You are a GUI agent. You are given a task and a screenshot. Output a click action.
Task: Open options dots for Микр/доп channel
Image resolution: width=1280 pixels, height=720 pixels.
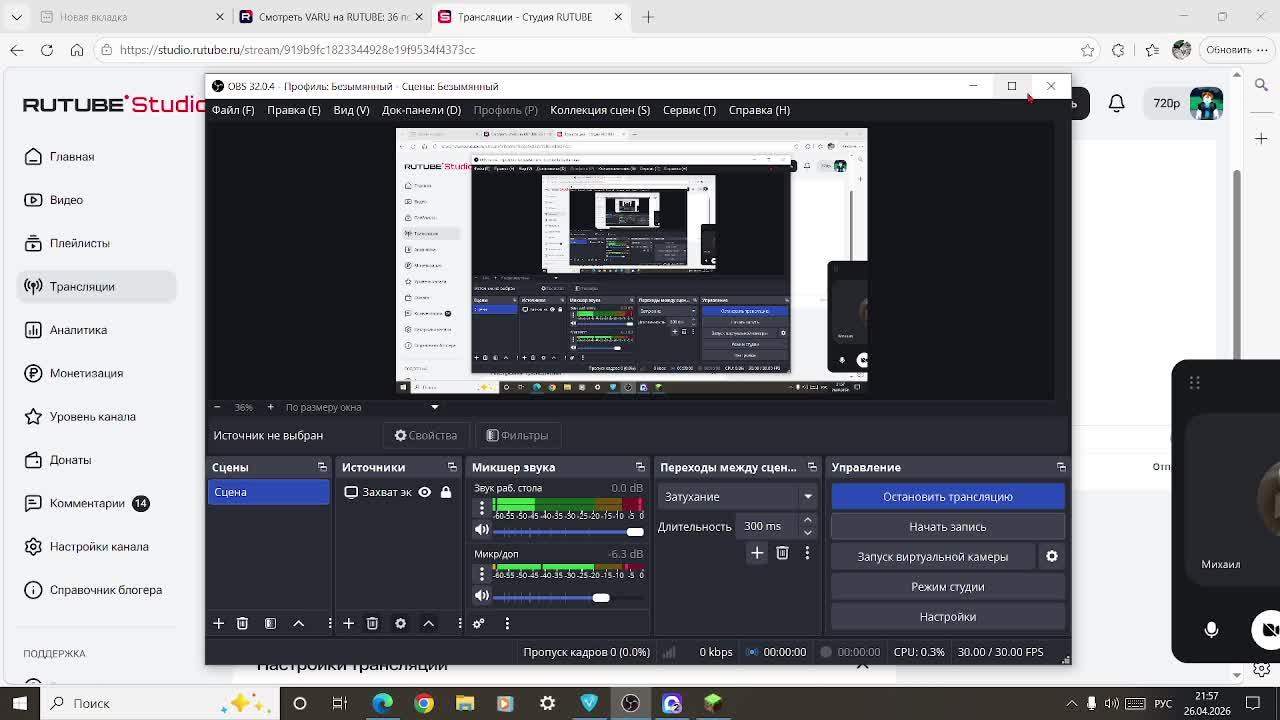[482, 574]
